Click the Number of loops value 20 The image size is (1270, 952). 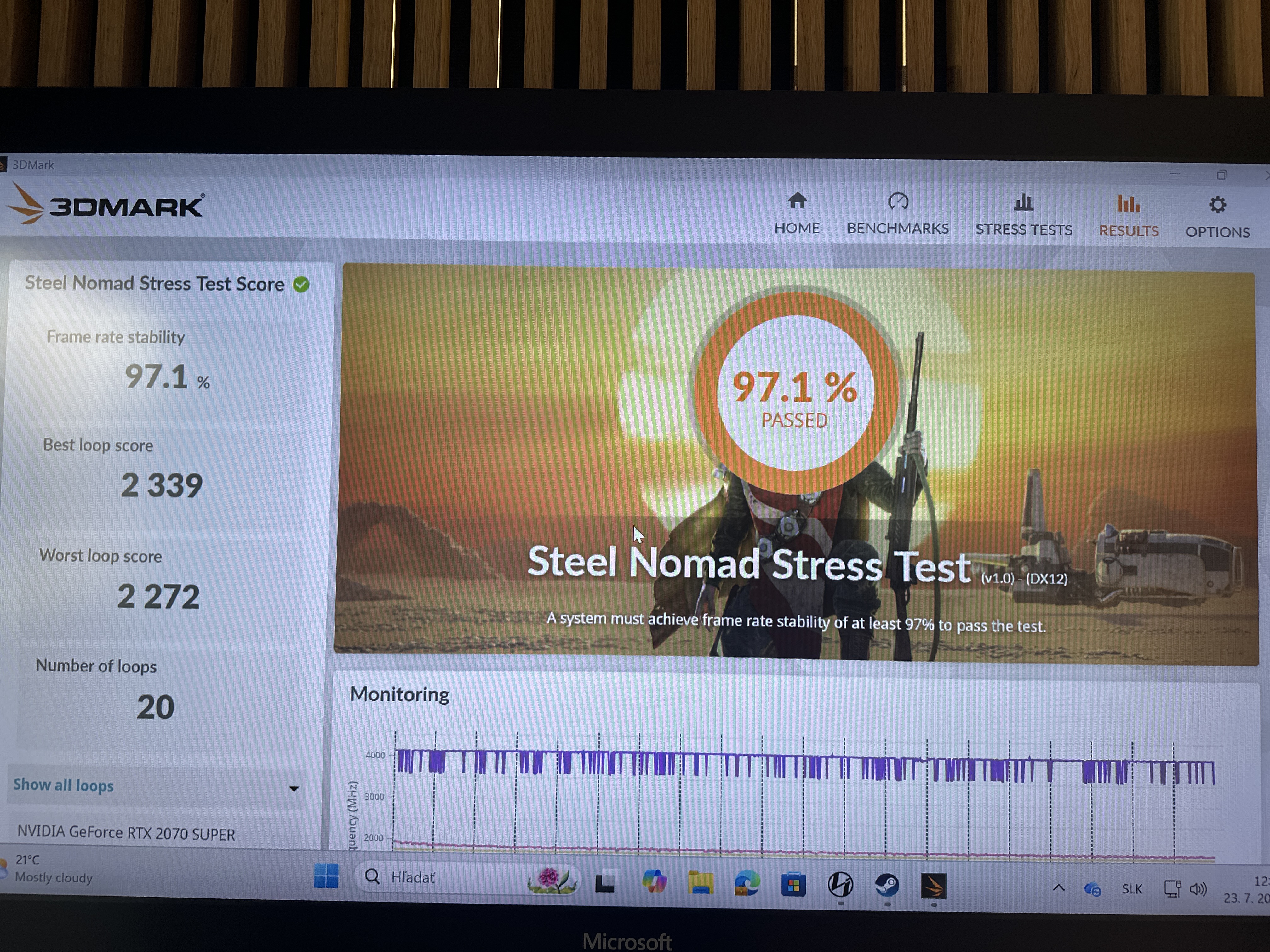click(x=156, y=707)
